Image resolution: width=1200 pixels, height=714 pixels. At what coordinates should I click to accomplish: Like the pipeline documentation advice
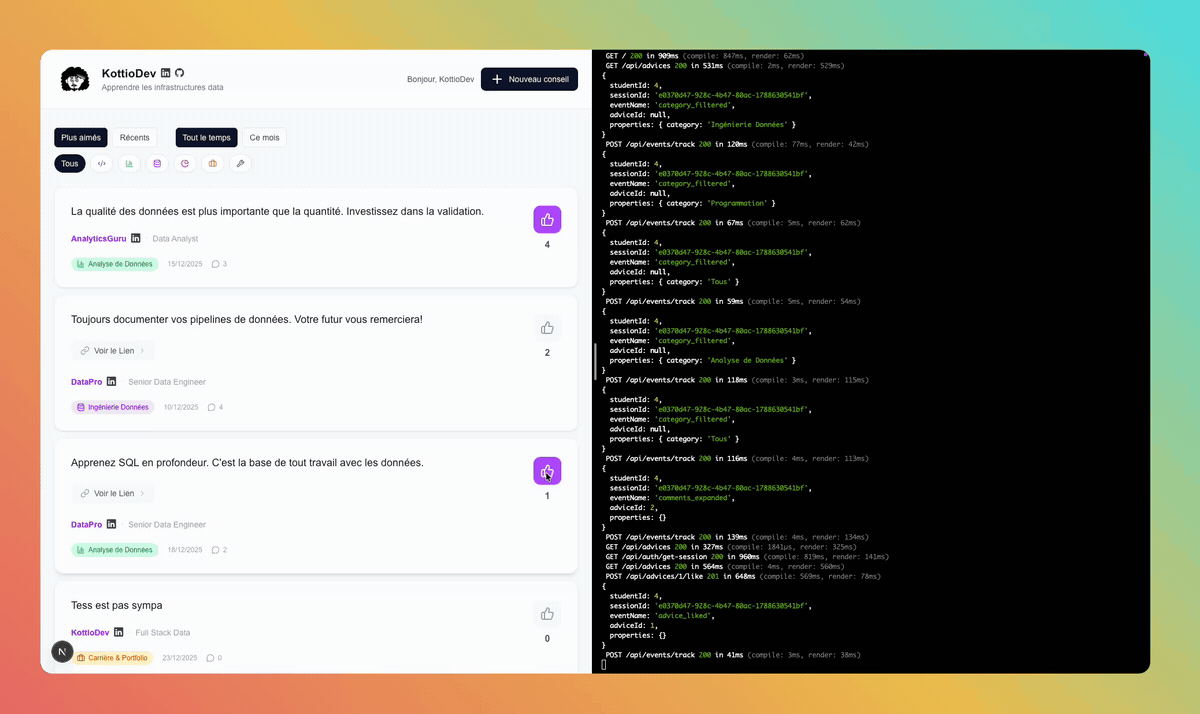click(547, 327)
